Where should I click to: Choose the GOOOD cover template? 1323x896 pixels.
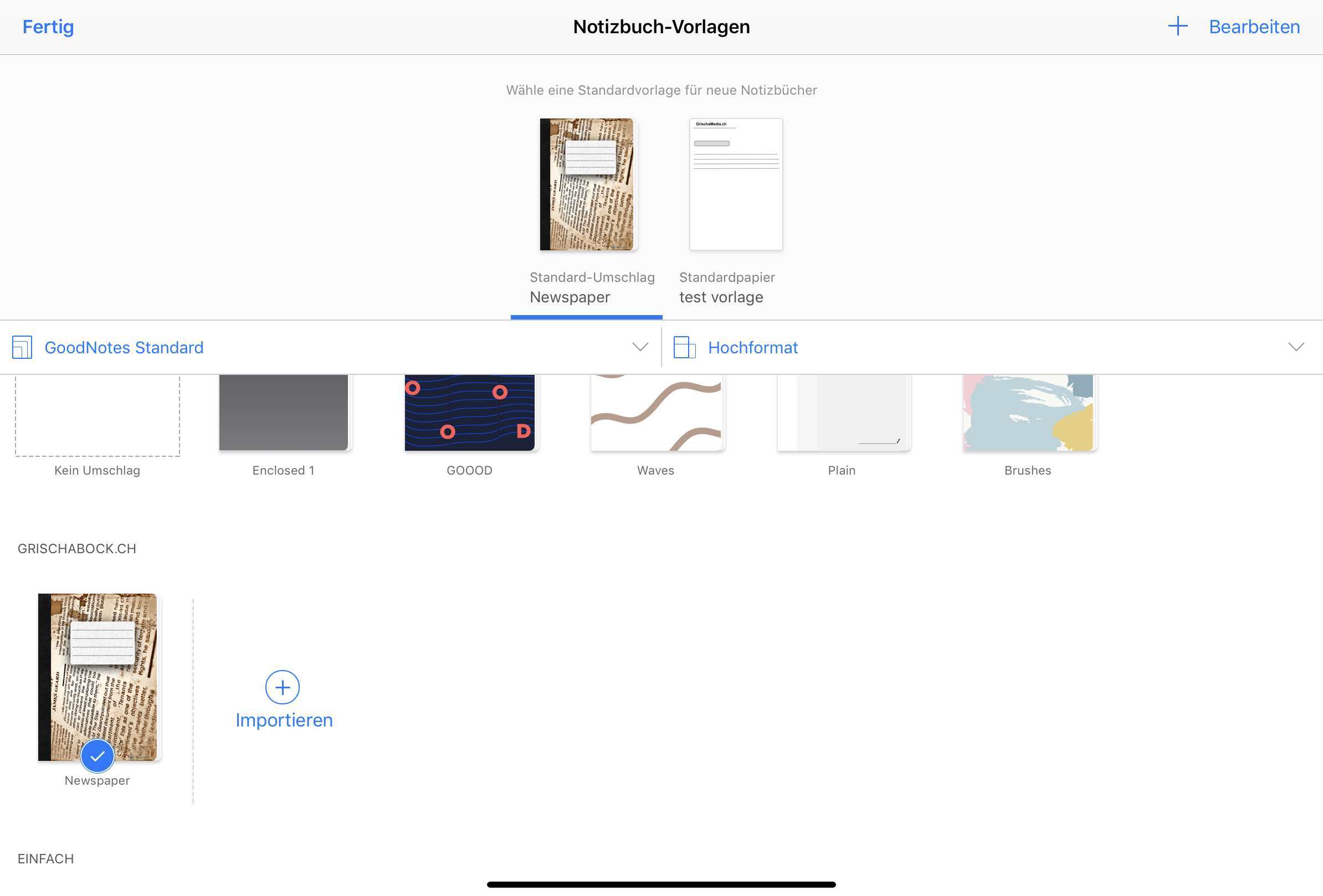pyautogui.click(x=469, y=413)
